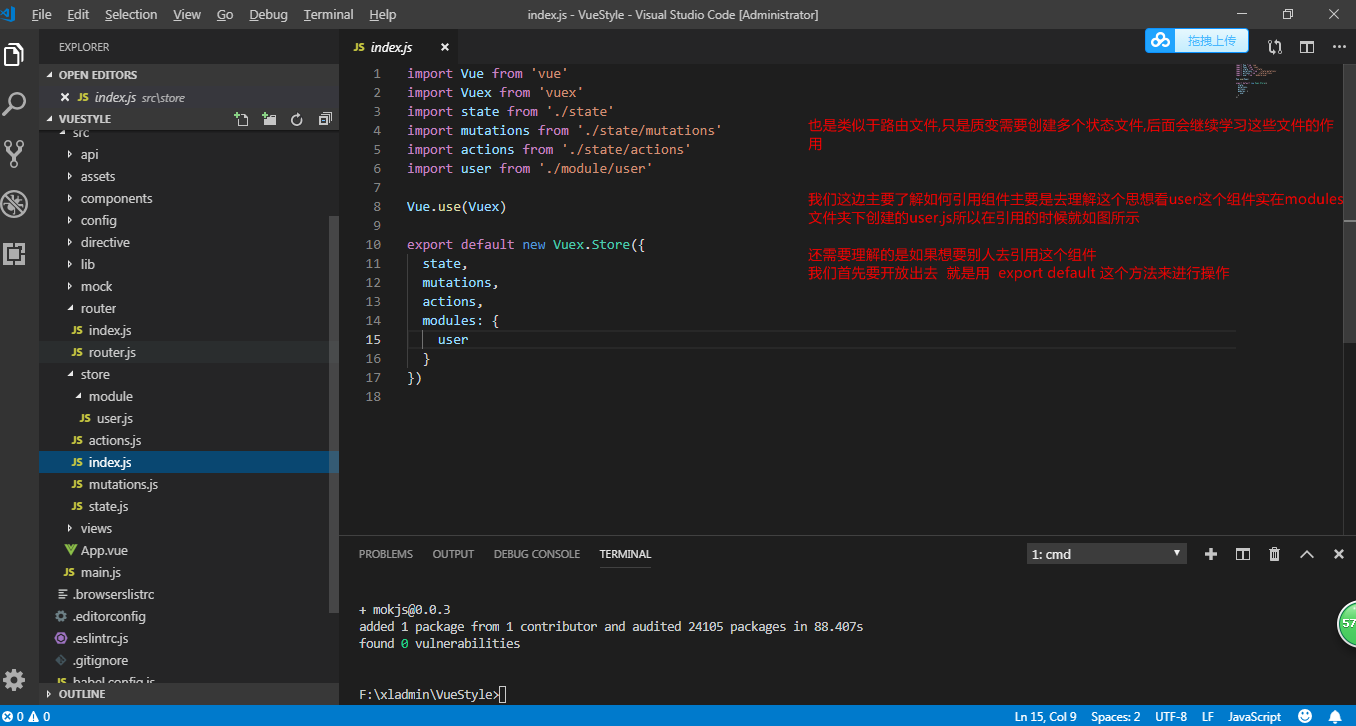1356x726 pixels.
Task: Add a new terminal with plus icon
Action: coord(1211,554)
